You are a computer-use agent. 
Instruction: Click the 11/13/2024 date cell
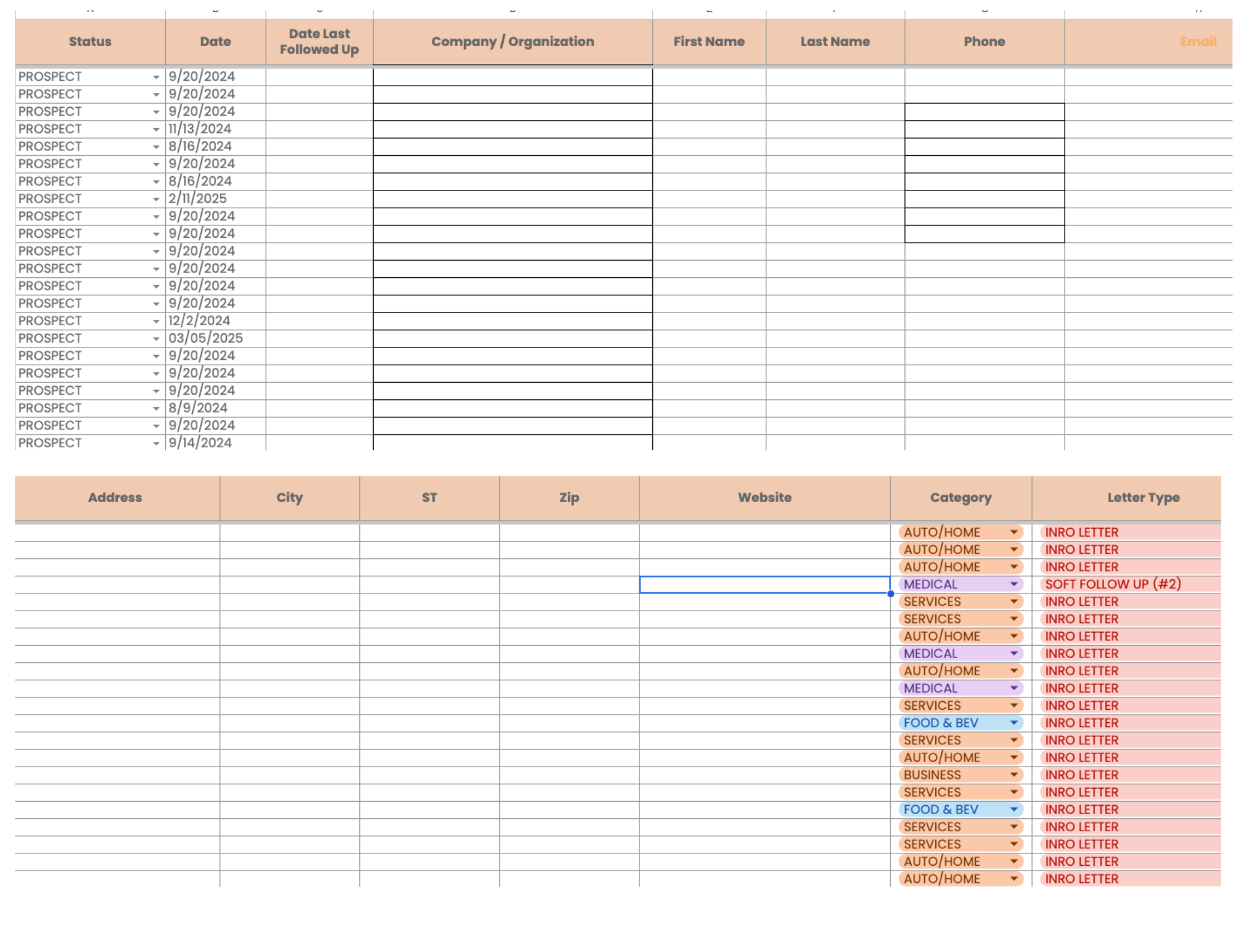point(215,129)
